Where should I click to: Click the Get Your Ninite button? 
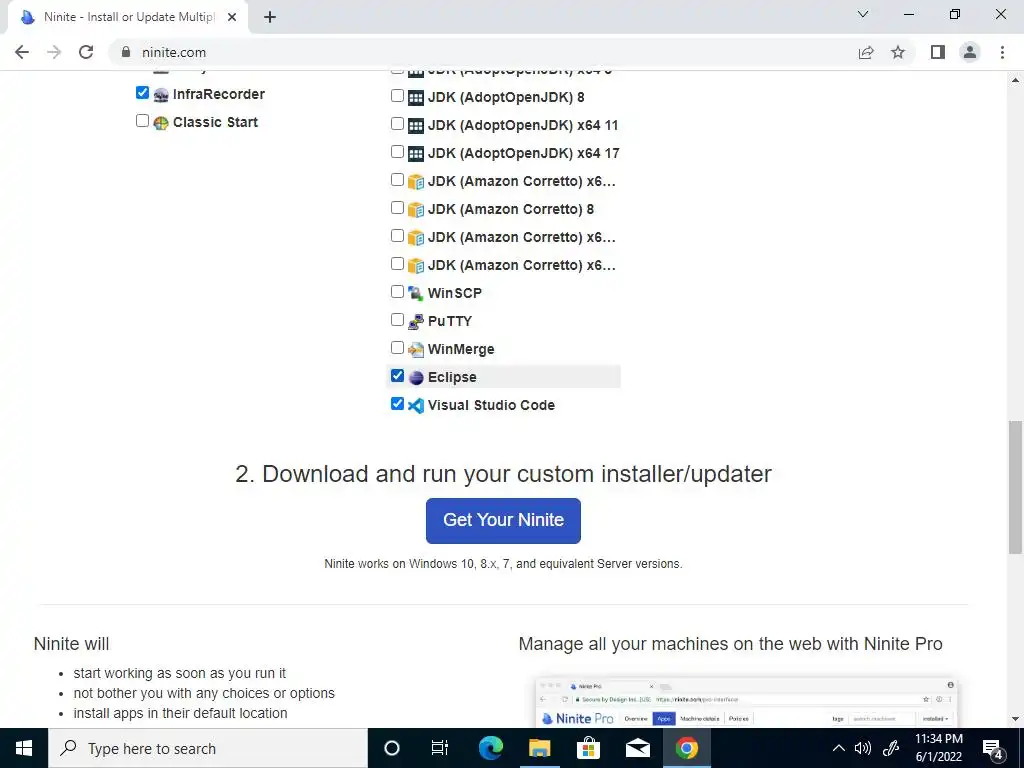[x=504, y=520]
